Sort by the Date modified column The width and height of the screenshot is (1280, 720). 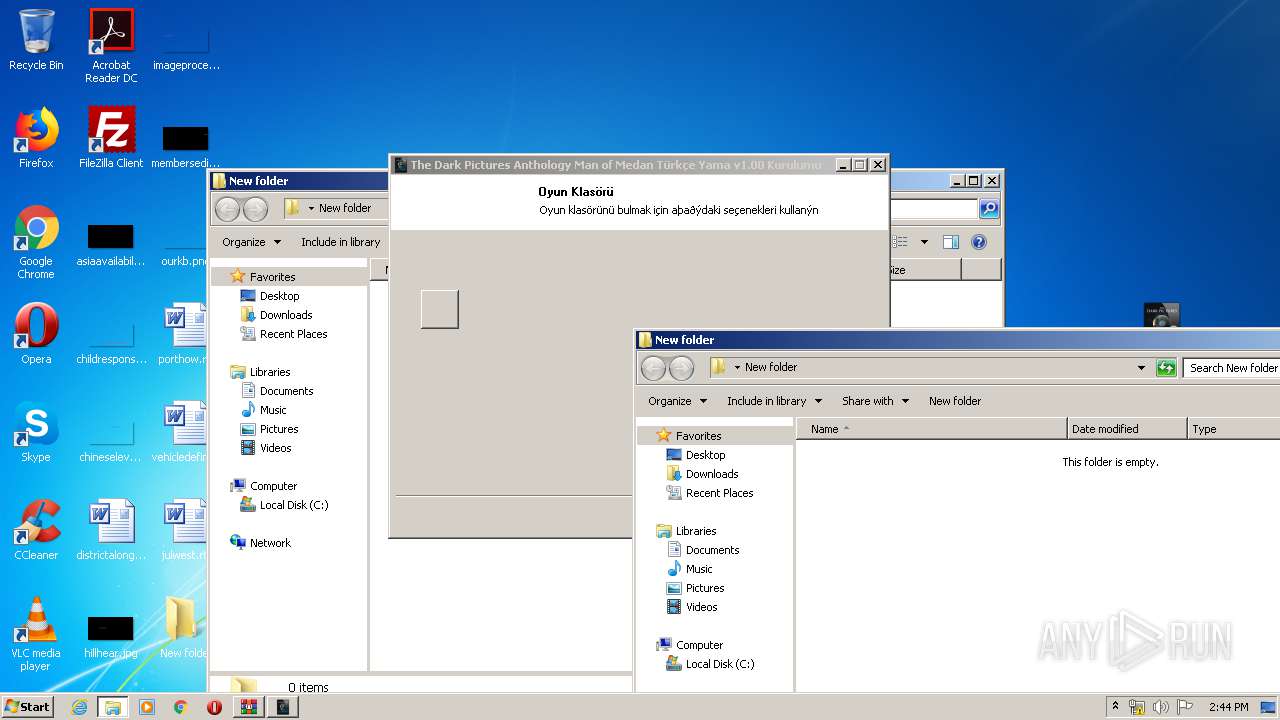(x=1127, y=429)
